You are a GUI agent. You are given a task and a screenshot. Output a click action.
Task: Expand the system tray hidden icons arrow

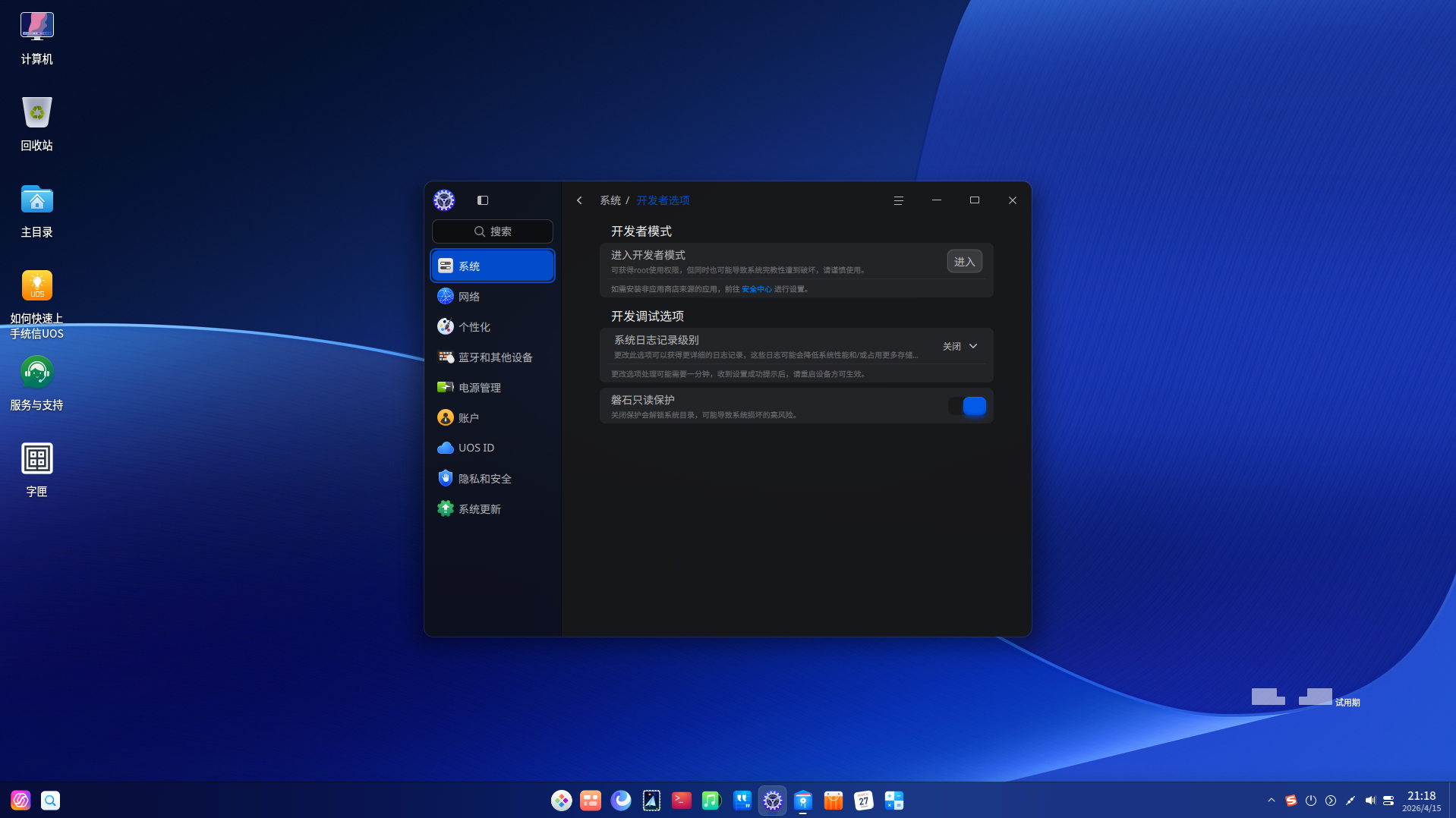(x=1271, y=801)
